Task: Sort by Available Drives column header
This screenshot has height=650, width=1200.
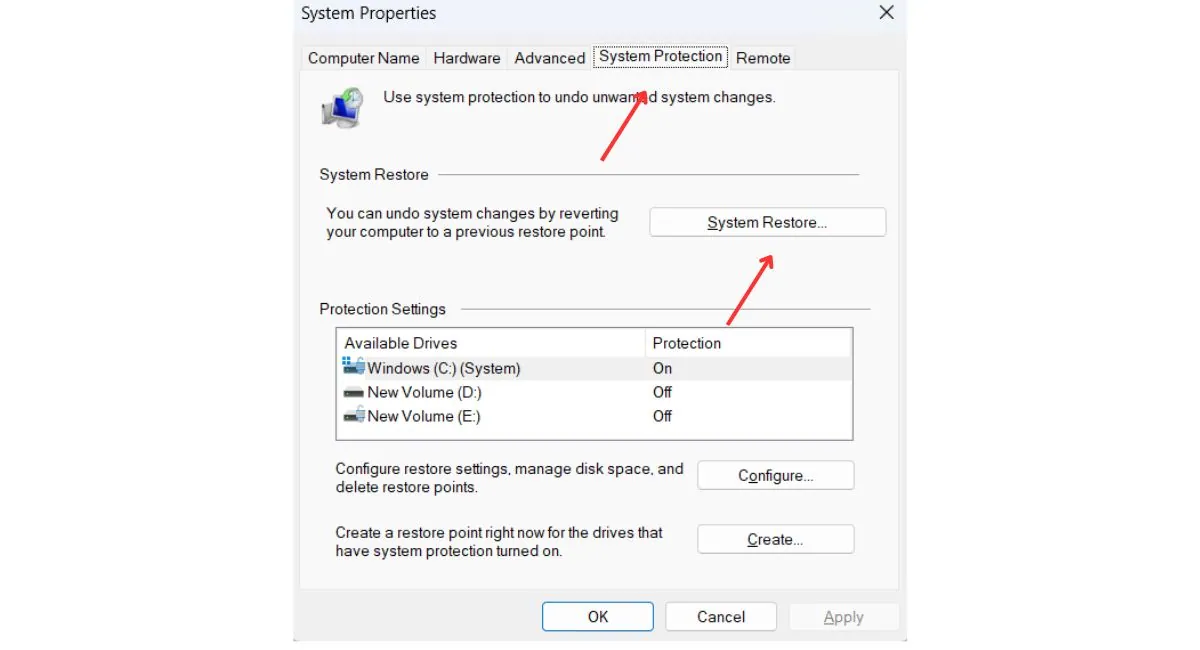Action: (x=492, y=343)
